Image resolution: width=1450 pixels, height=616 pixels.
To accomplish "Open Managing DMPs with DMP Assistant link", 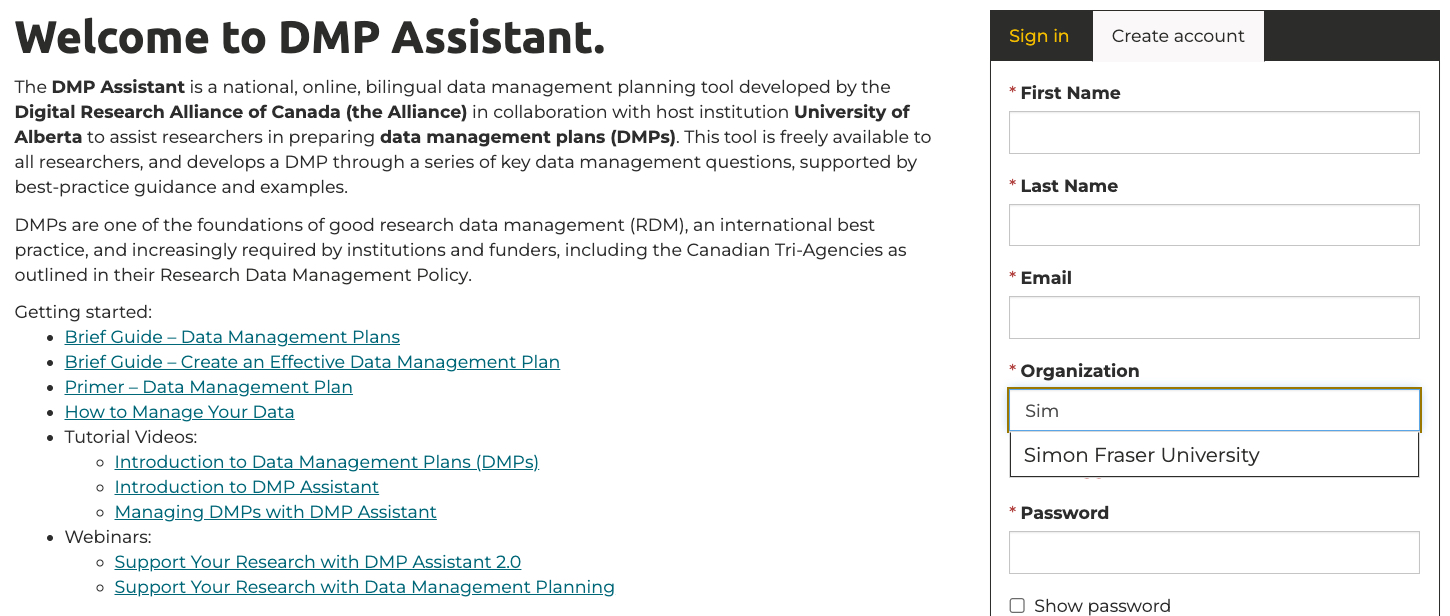I will 276,512.
